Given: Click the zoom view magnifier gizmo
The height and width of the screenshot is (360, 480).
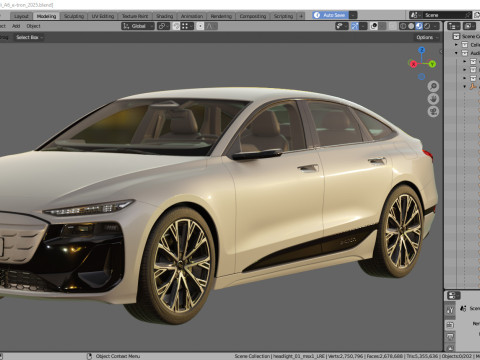Looking at the screenshot, I should [433, 87].
